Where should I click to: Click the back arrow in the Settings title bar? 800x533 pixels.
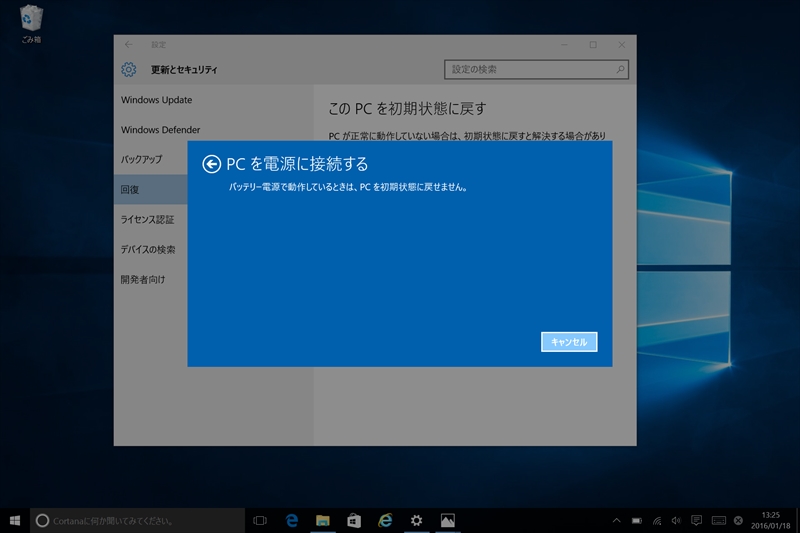click(x=128, y=45)
